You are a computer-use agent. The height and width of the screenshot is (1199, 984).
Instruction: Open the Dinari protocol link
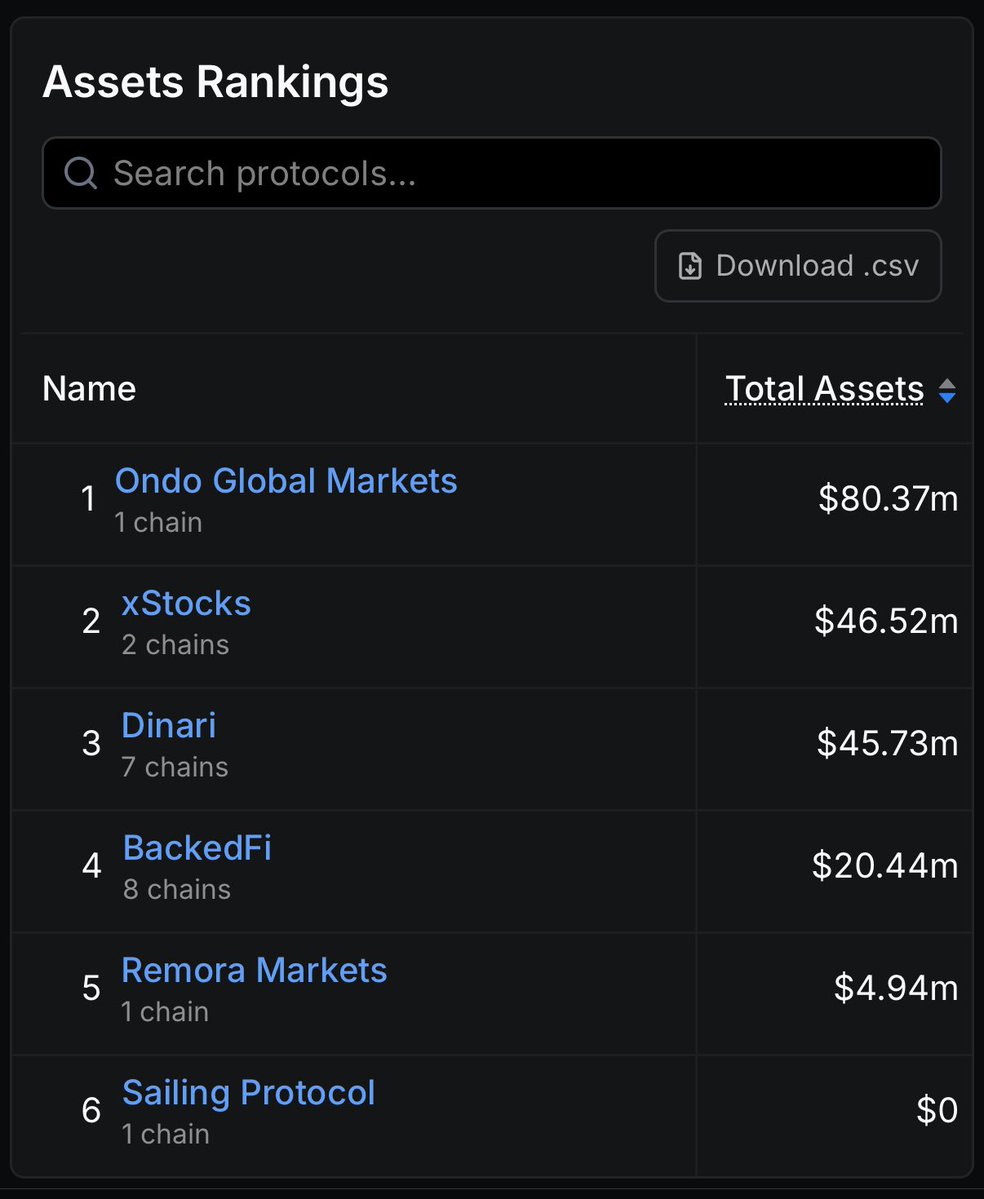[168, 726]
